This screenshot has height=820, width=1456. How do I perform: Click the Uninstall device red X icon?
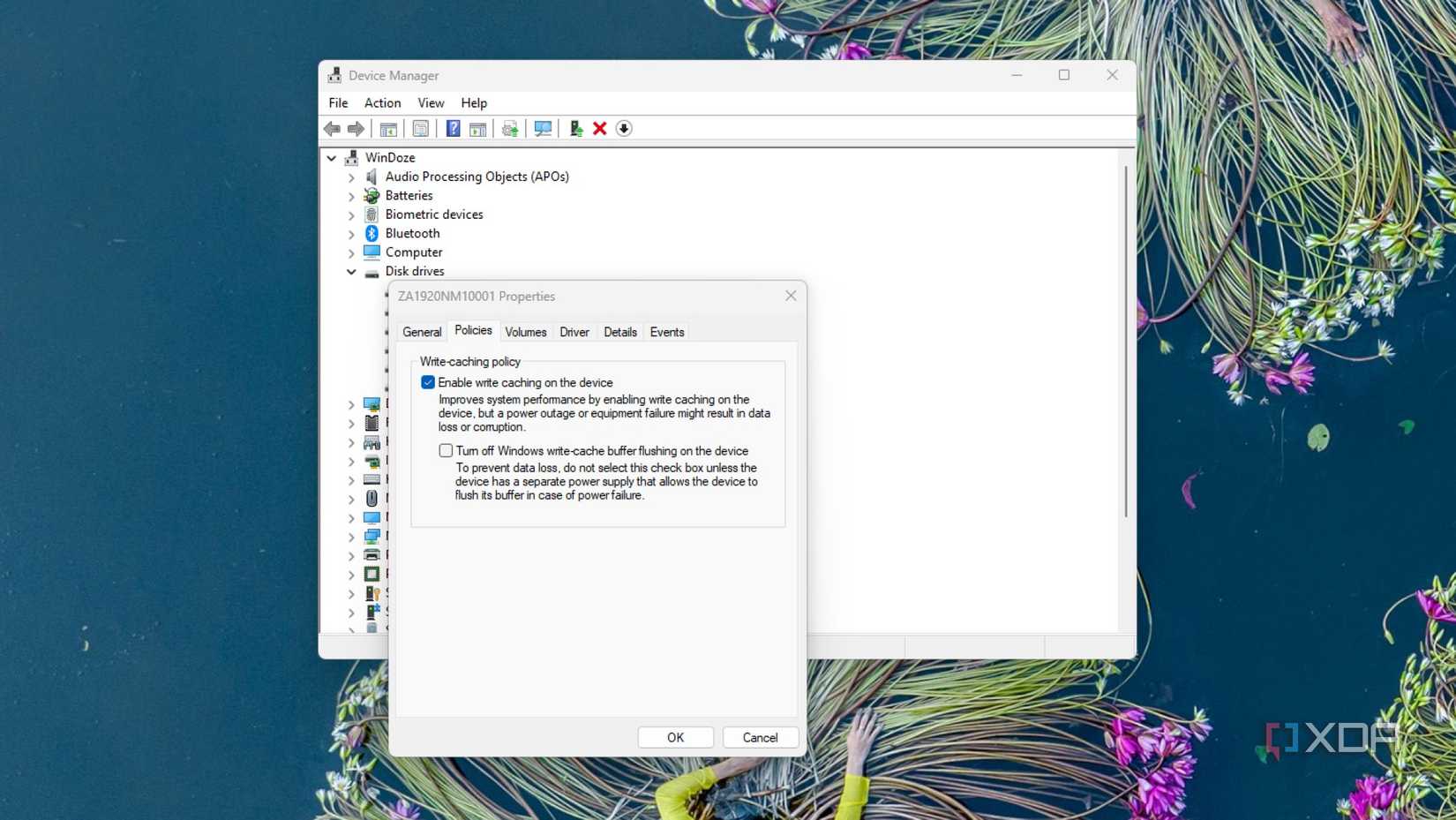click(x=599, y=128)
